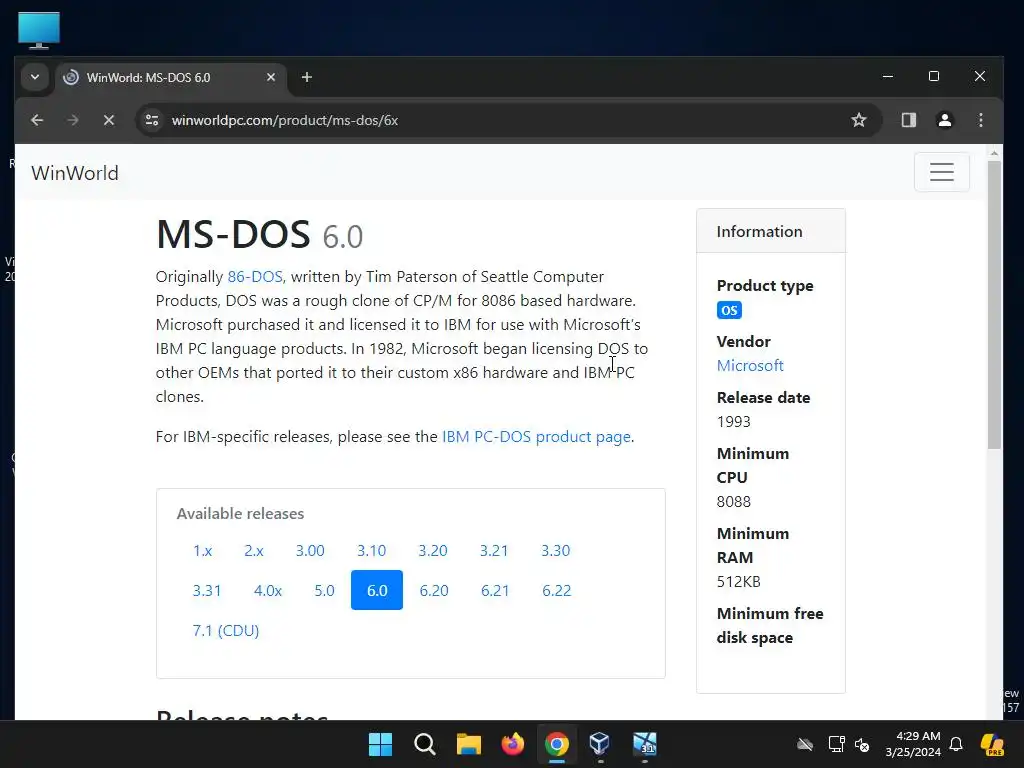The image size is (1024, 768).
Task: Select release 3.21
Action: (494, 551)
